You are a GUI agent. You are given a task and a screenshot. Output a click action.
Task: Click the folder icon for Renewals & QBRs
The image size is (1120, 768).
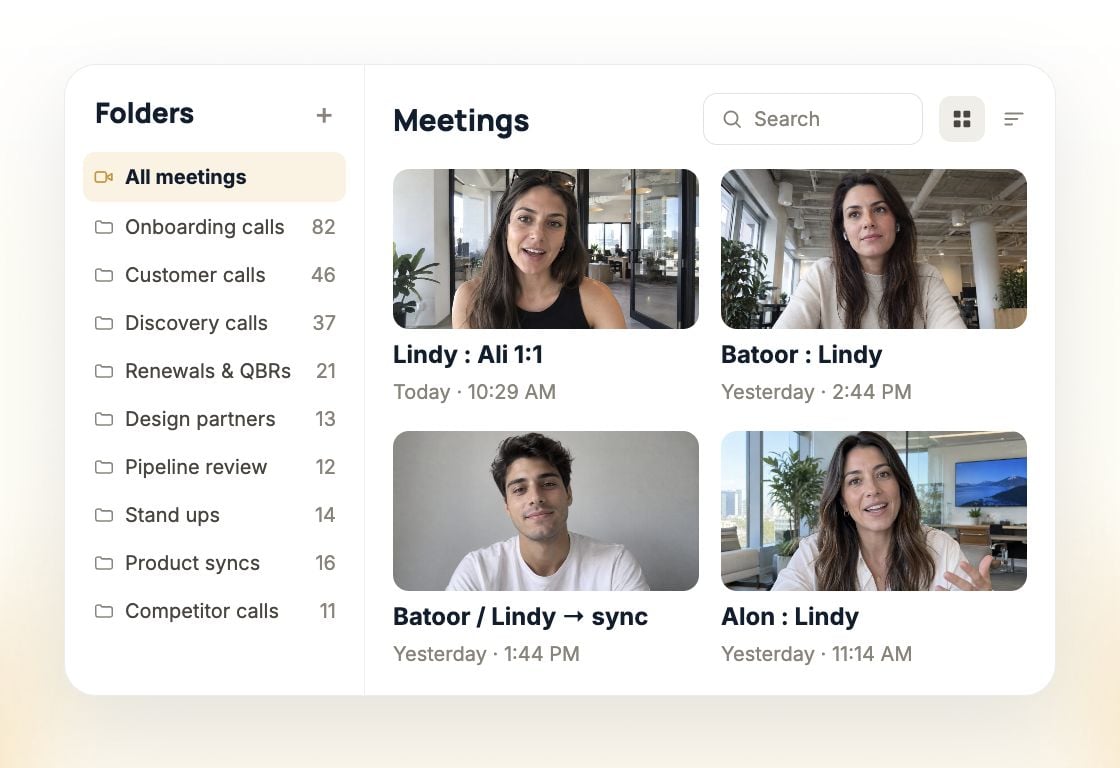coord(104,371)
